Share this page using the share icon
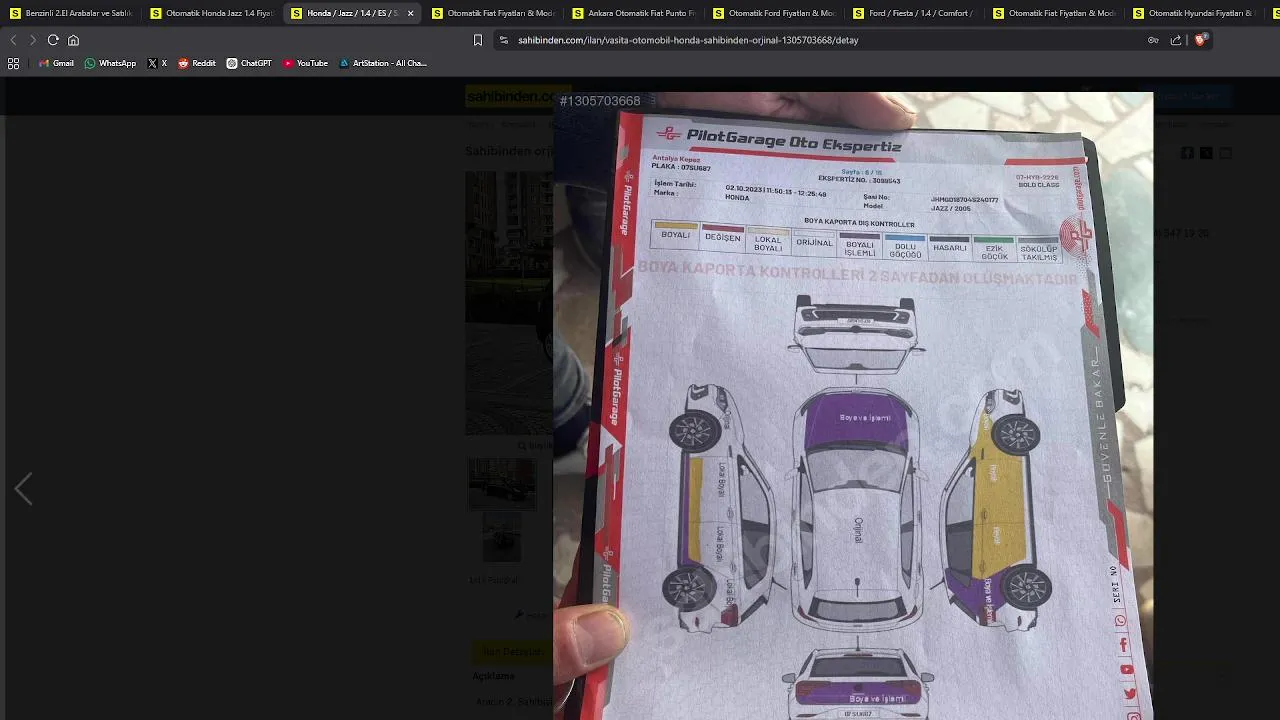The height and width of the screenshot is (720, 1280). [x=1176, y=40]
